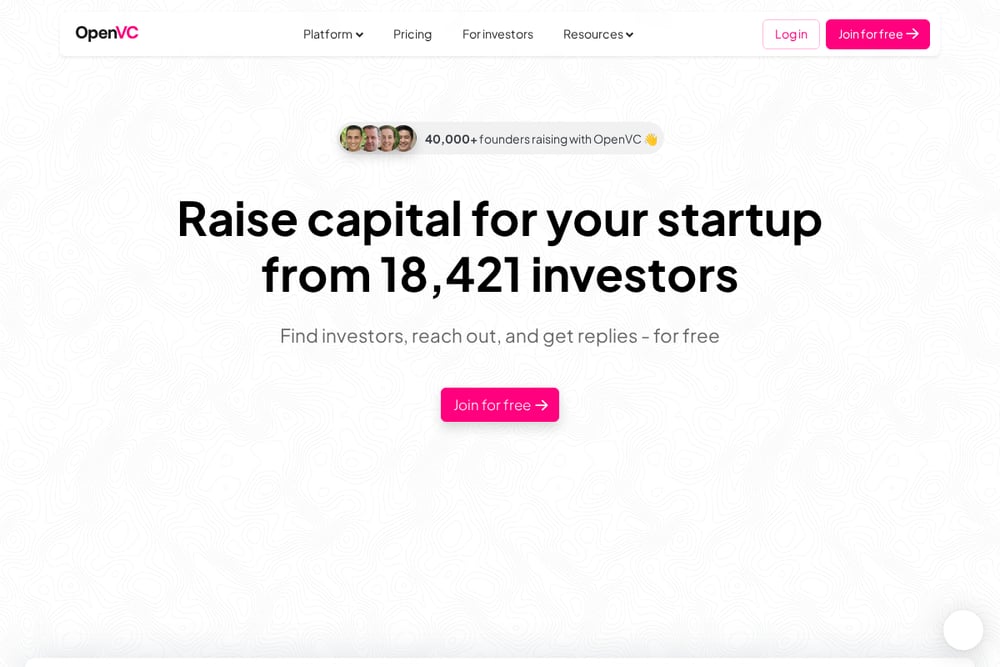Expand the Resources dropdown menu

point(598,34)
